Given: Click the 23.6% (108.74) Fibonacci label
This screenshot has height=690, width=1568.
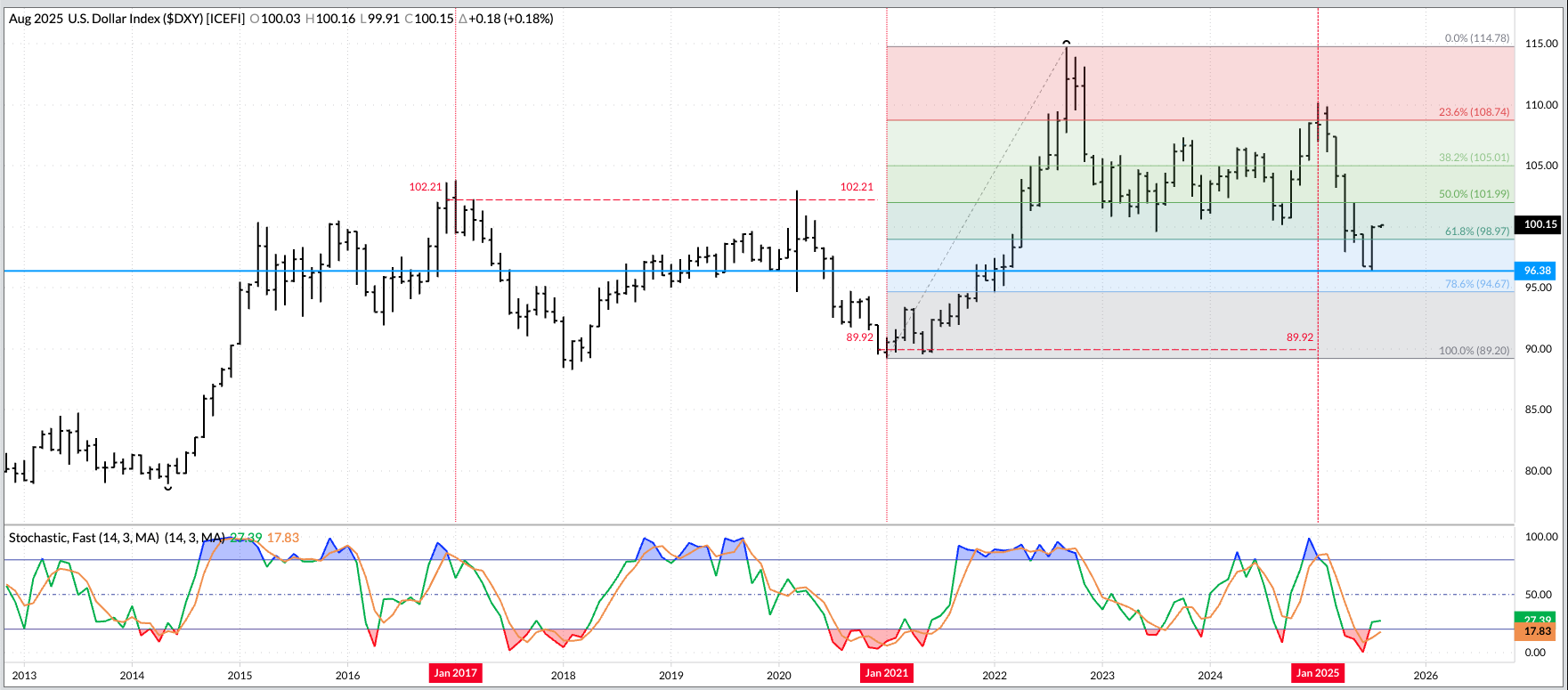Looking at the screenshot, I should (x=1474, y=113).
